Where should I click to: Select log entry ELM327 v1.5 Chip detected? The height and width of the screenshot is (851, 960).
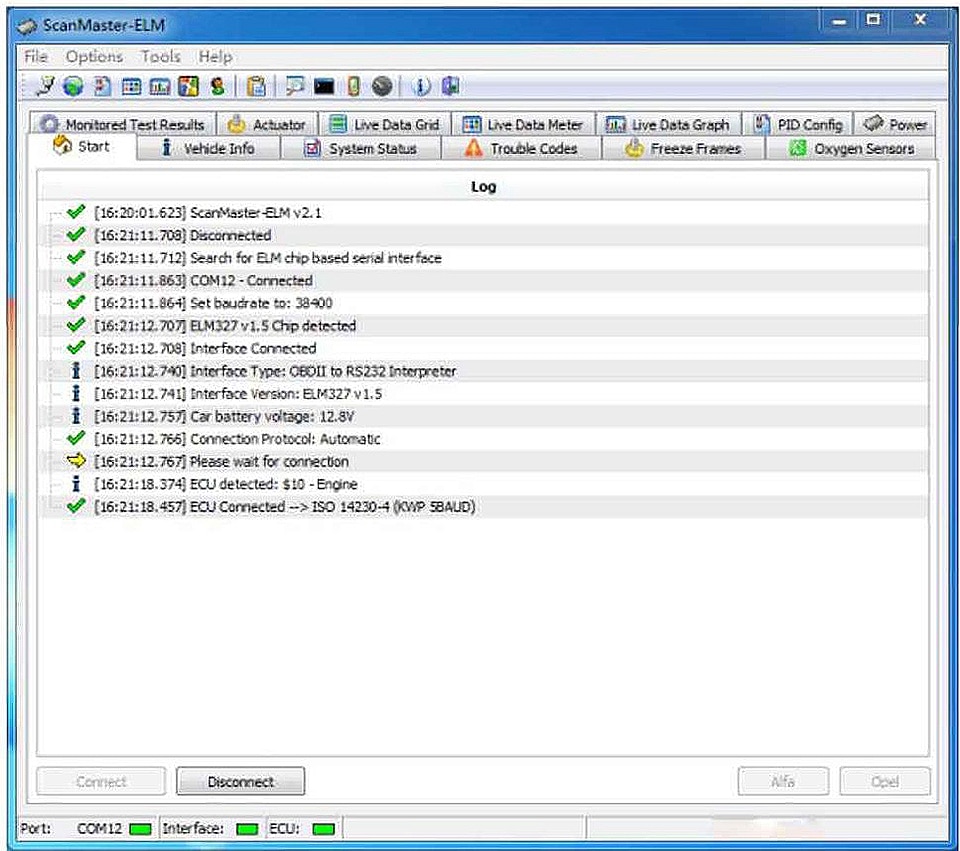[484, 326]
